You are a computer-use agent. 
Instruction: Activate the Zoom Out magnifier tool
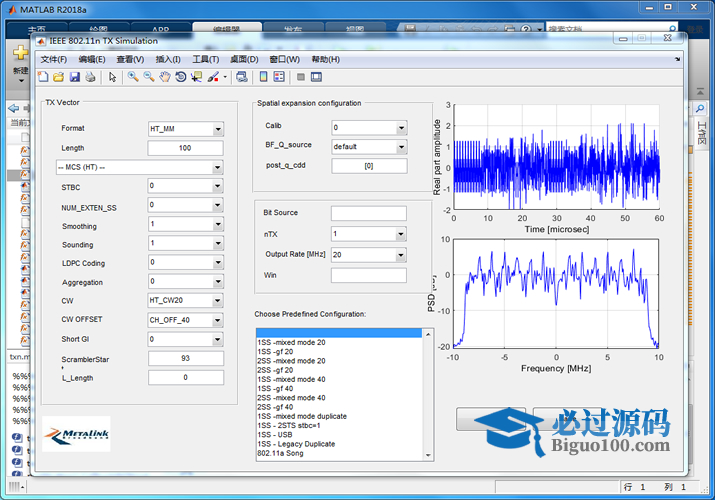149,77
